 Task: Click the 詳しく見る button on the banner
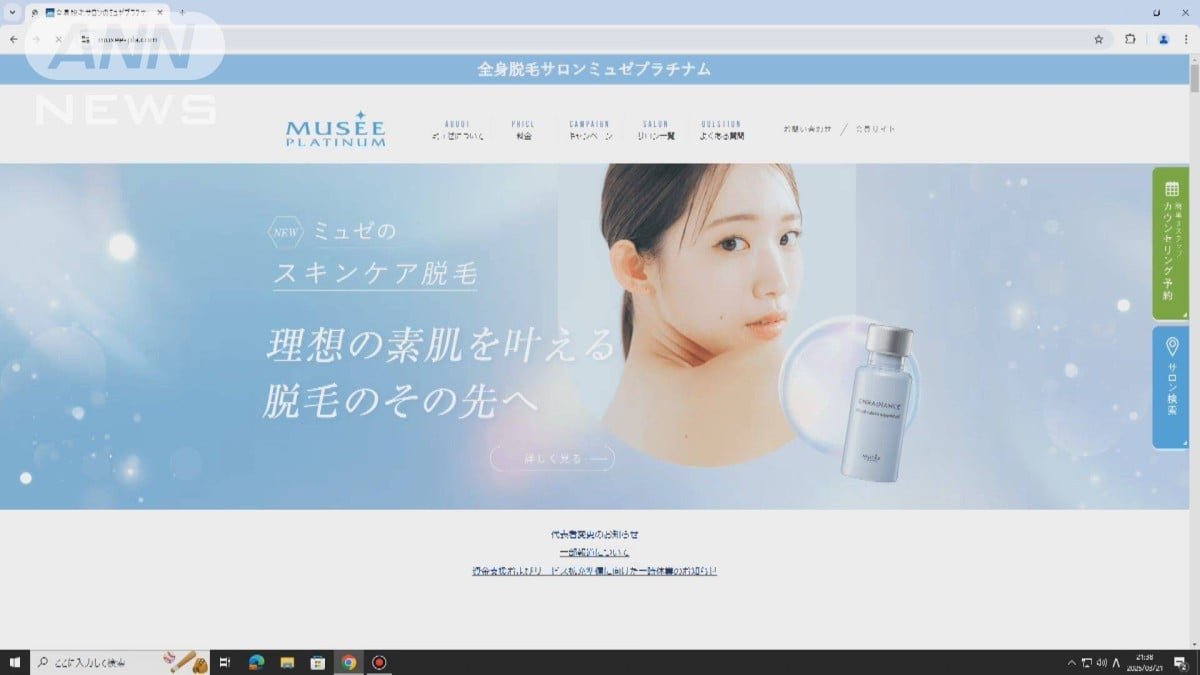(553, 457)
